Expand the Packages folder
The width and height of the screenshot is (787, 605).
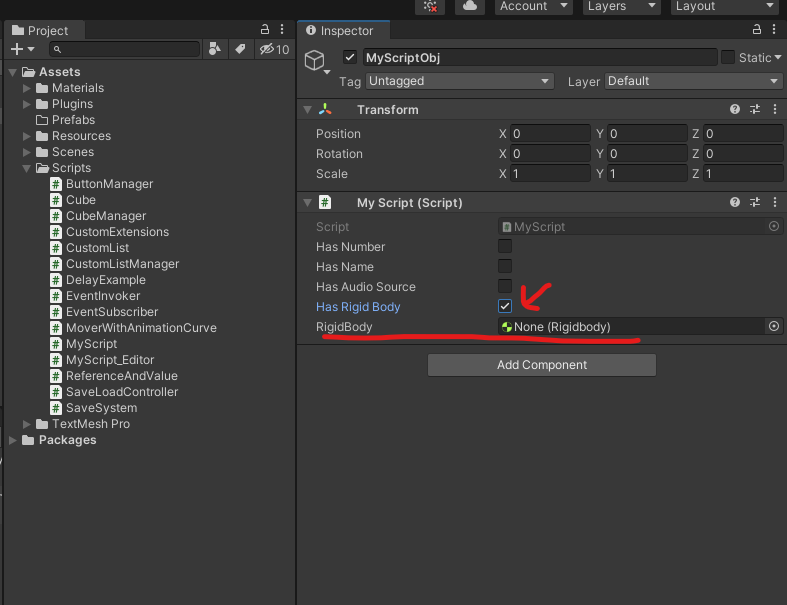(13, 440)
